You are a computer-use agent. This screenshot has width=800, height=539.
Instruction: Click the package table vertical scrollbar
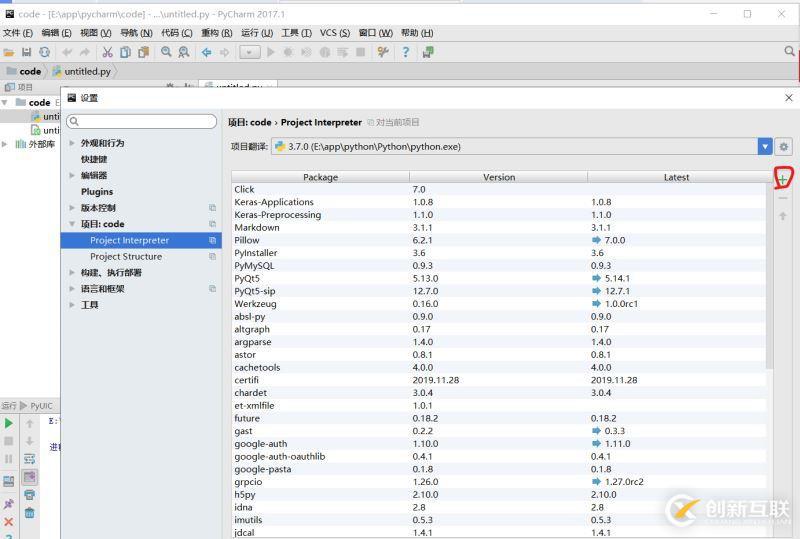point(769,276)
